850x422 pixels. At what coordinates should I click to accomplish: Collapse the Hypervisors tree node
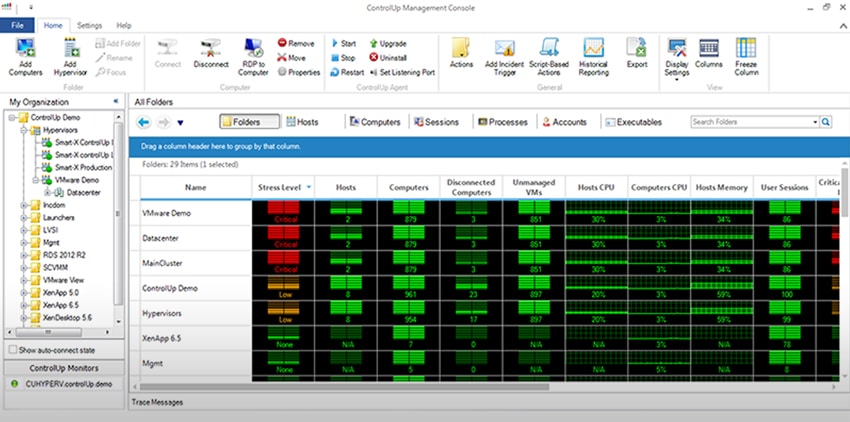pos(23,130)
